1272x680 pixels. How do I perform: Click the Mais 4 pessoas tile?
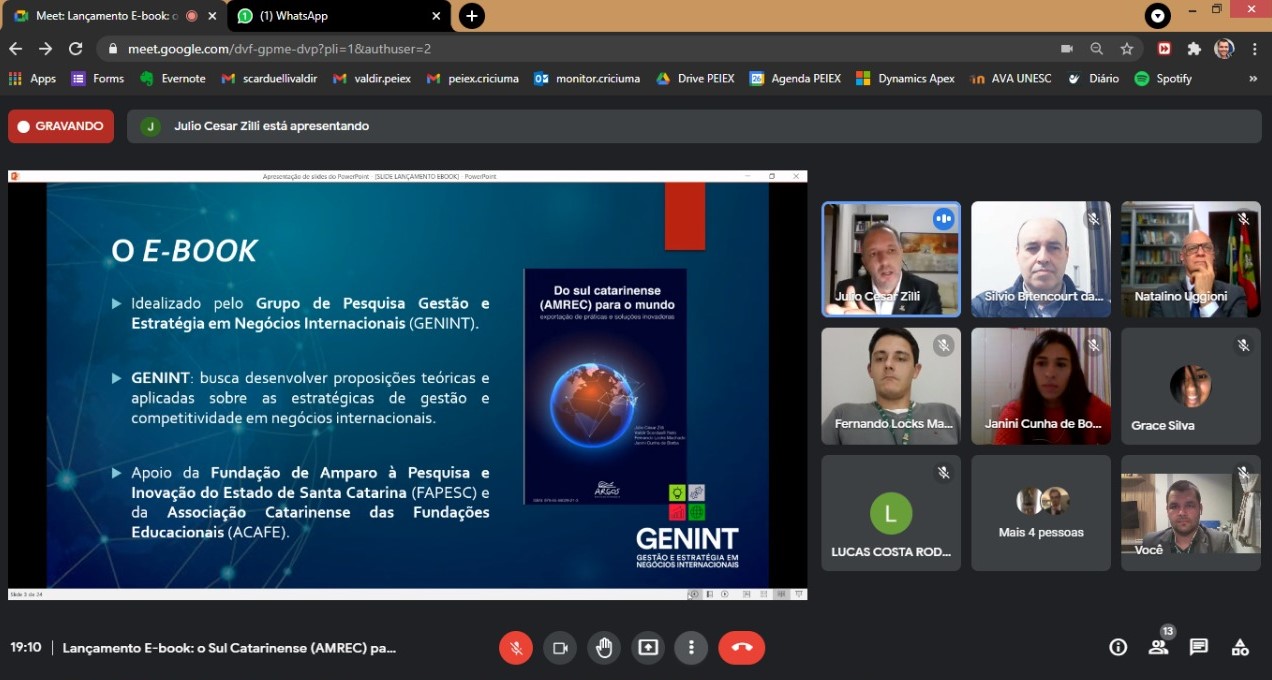point(1040,513)
